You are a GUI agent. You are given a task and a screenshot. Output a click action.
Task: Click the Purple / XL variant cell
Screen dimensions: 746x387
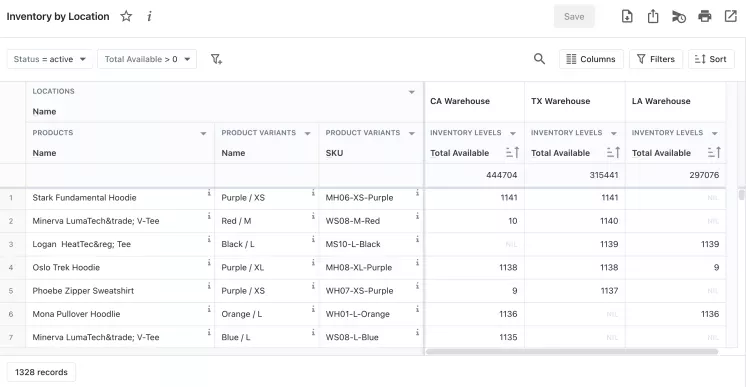click(x=267, y=268)
